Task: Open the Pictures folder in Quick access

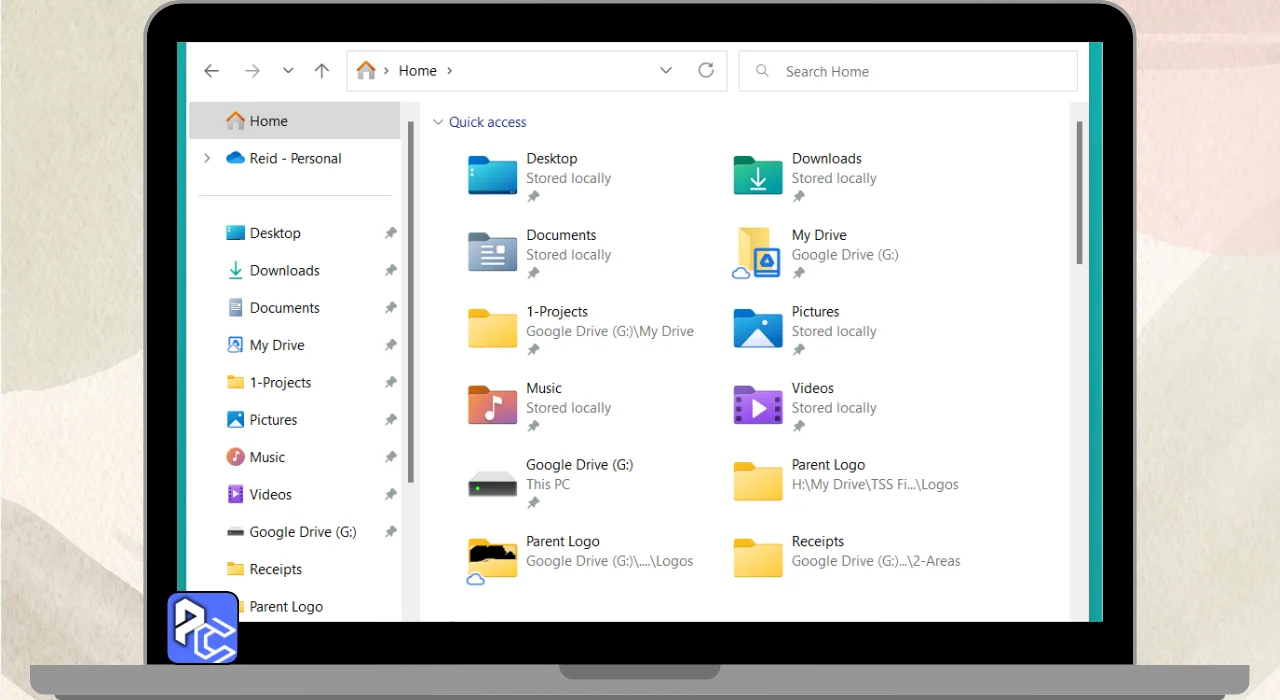Action: click(x=758, y=329)
